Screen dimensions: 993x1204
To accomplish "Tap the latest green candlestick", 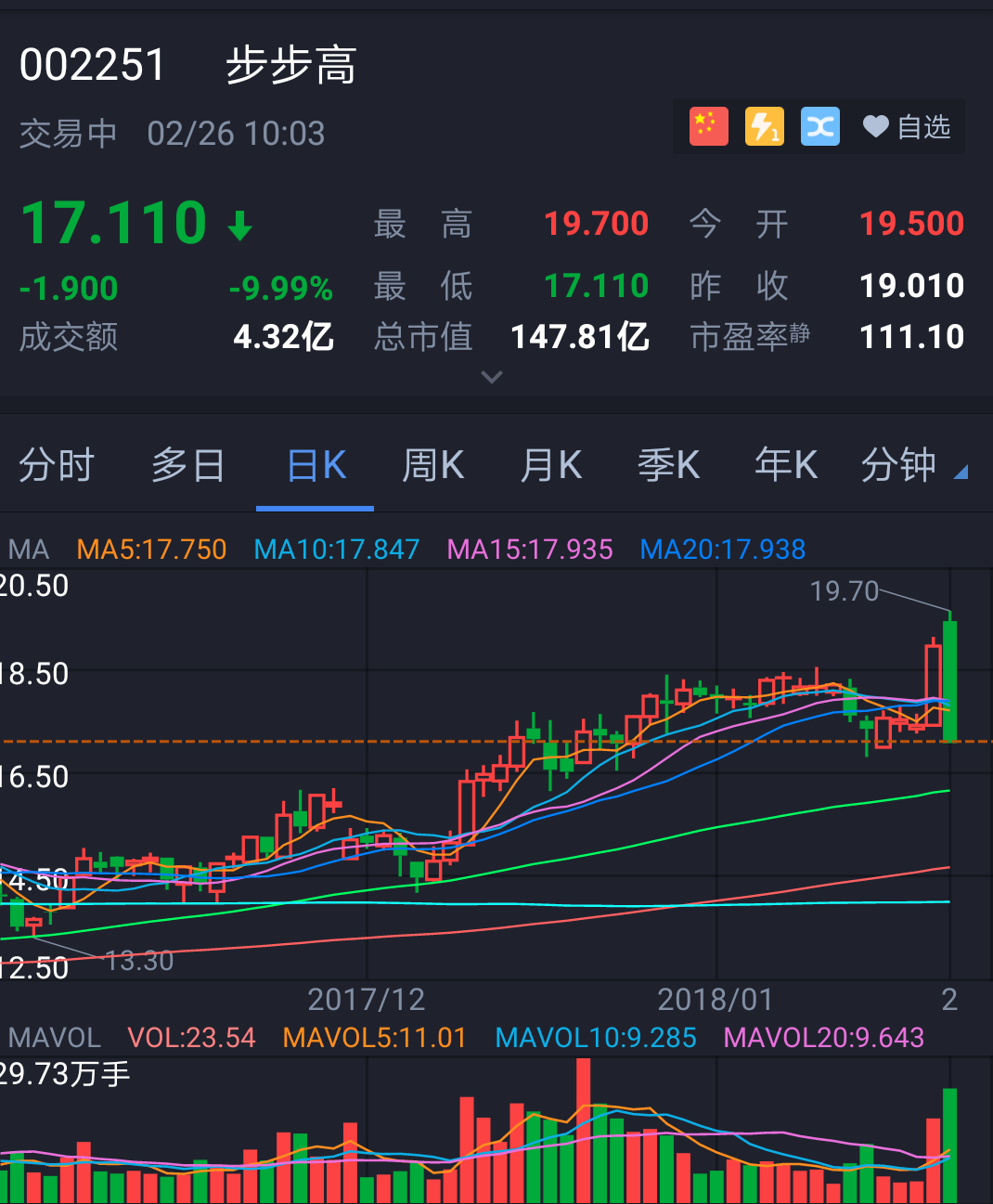I will pos(949,681).
